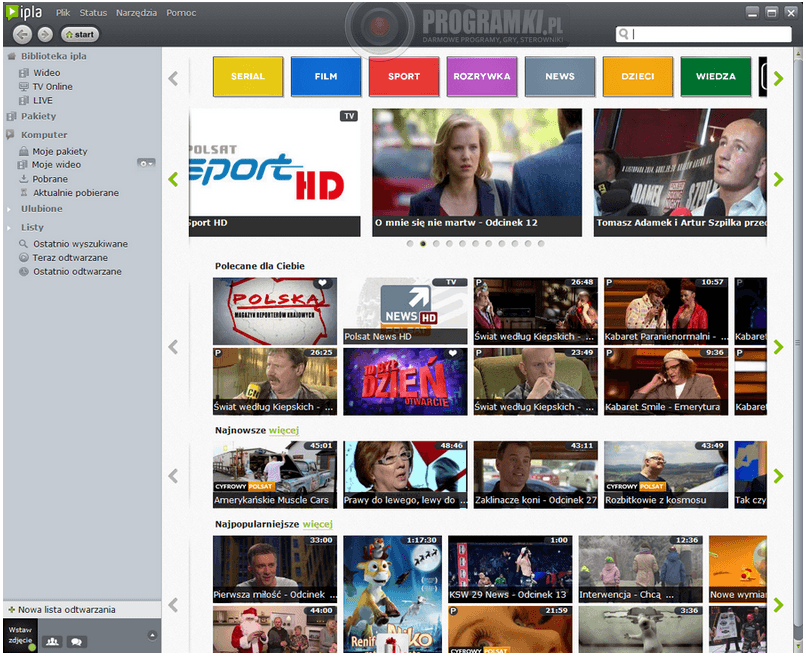Select the fifth carousel dot

click(x=462, y=244)
